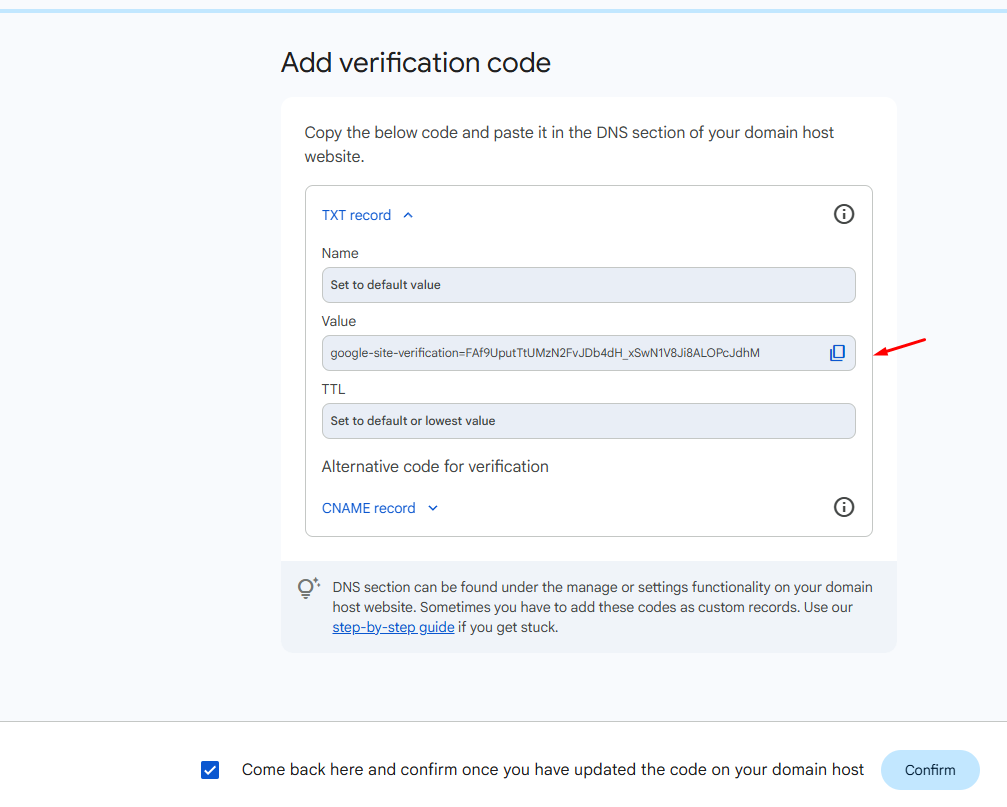
Task: Open info icon beside TXT record
Action: (844, 214)
